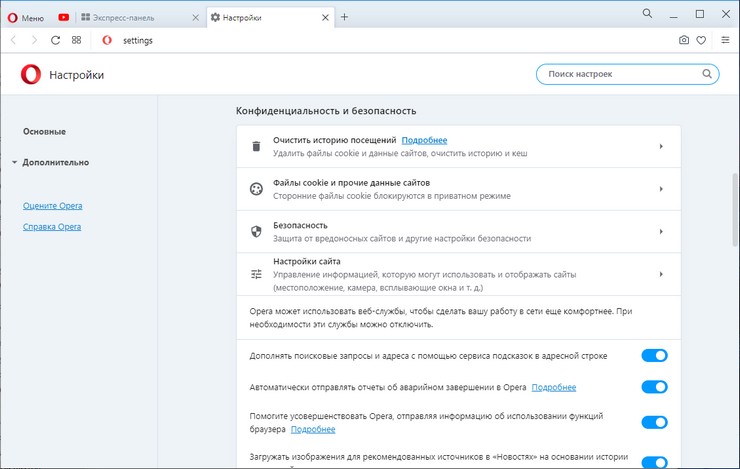Collapse the Дополнительно sidebar section
This screenshot has height=469, width=740.
pyautogui.click(x=54, y=162)
